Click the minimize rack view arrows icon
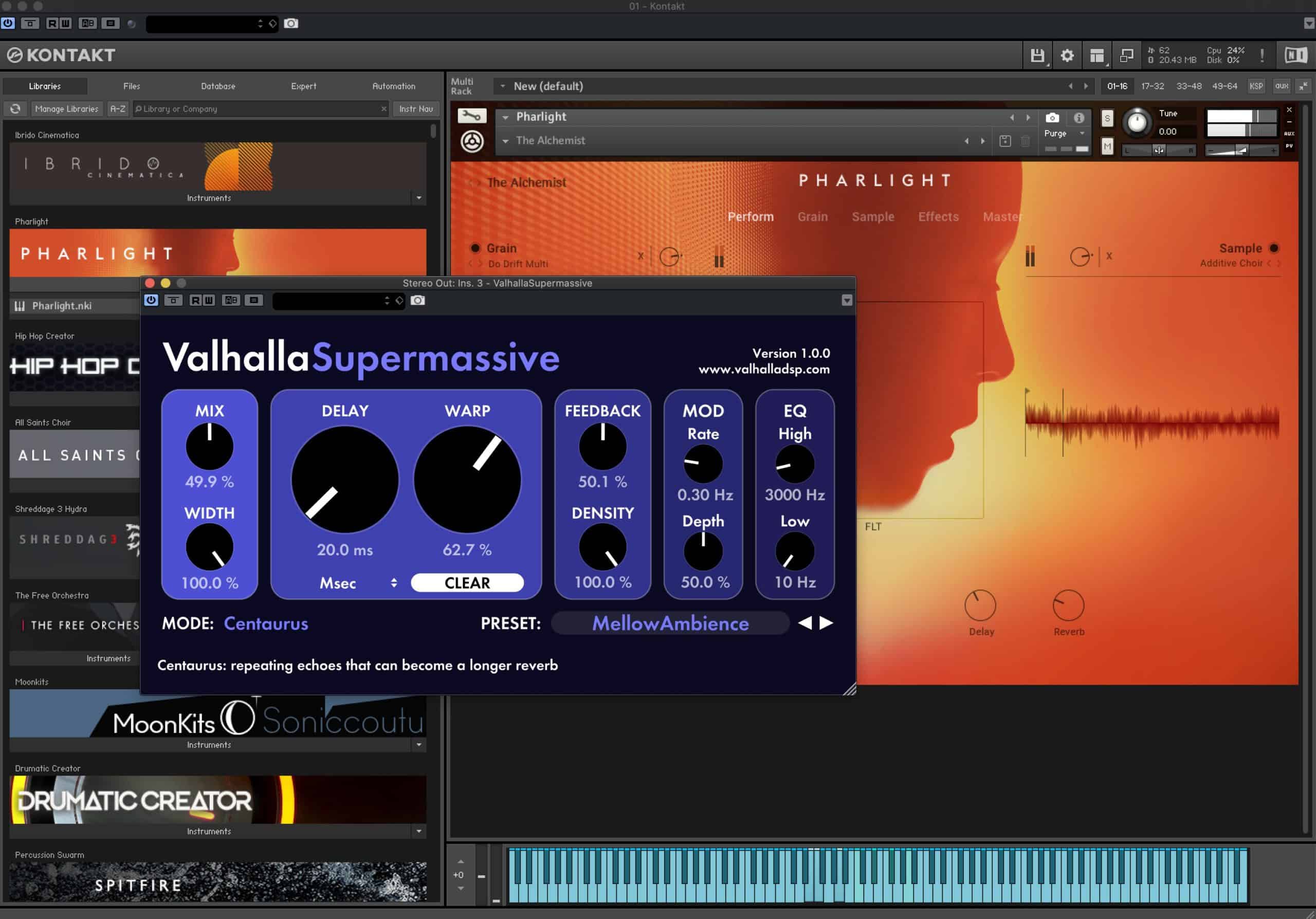 [x=1303, y=86]
